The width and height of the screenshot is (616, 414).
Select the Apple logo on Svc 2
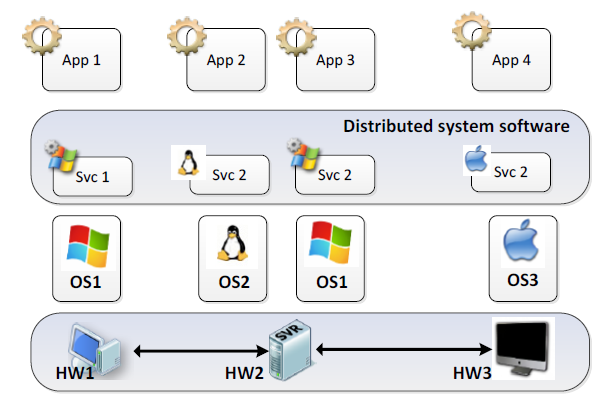pyautogui.click(x=477, y=159)
